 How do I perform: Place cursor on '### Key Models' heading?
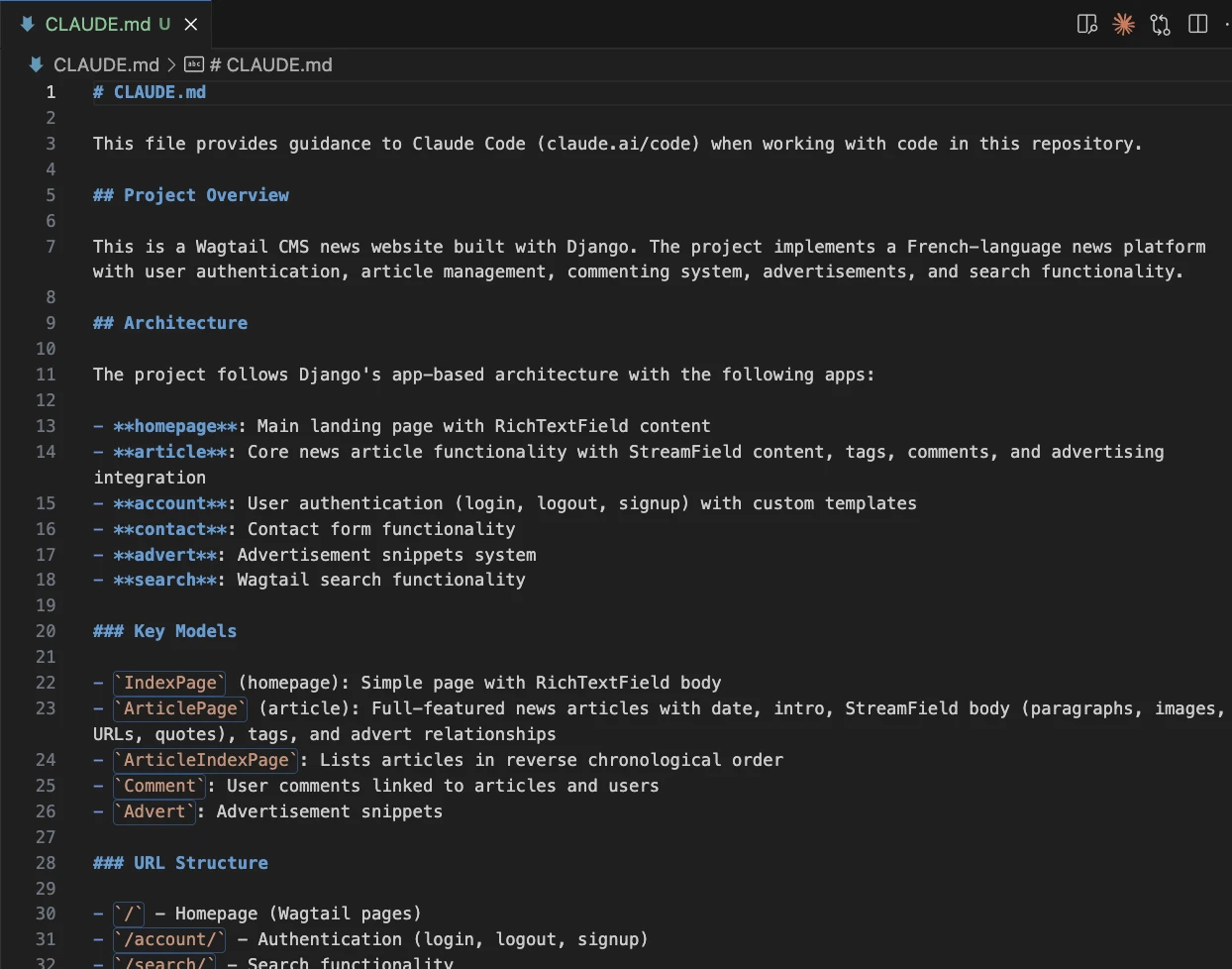point(164,631)
